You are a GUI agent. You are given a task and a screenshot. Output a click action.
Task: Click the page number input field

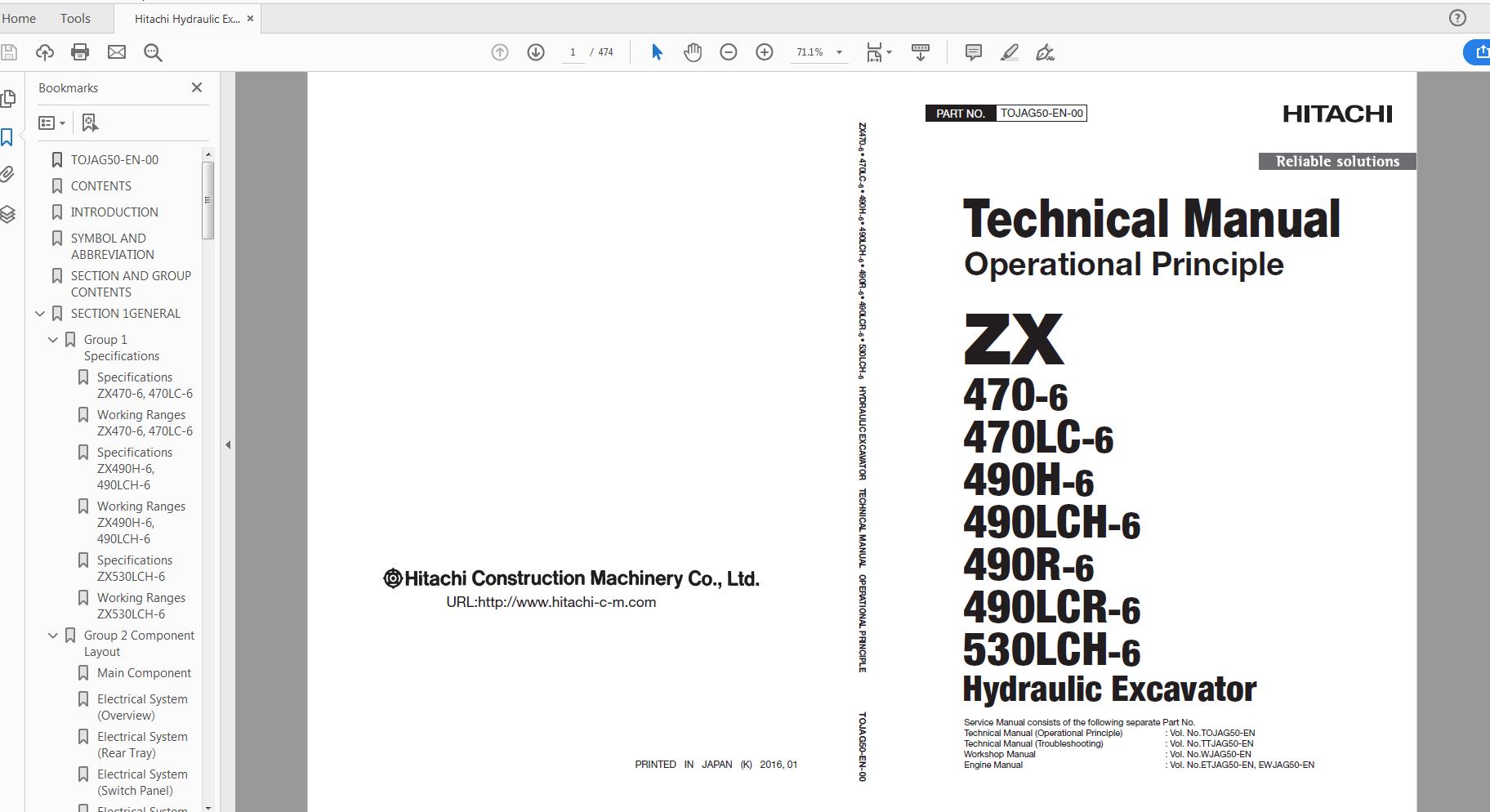click(x=573, y=52)
